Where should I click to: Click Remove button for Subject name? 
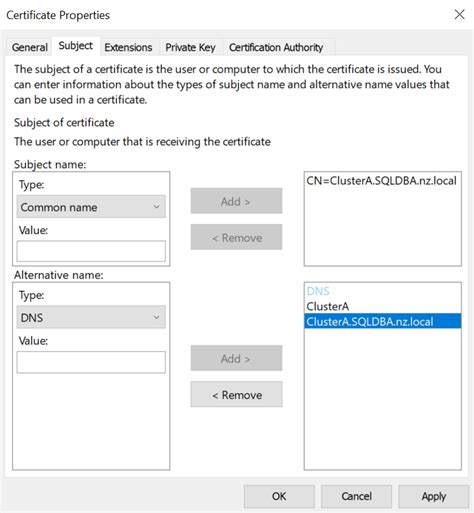pos(236,237)
